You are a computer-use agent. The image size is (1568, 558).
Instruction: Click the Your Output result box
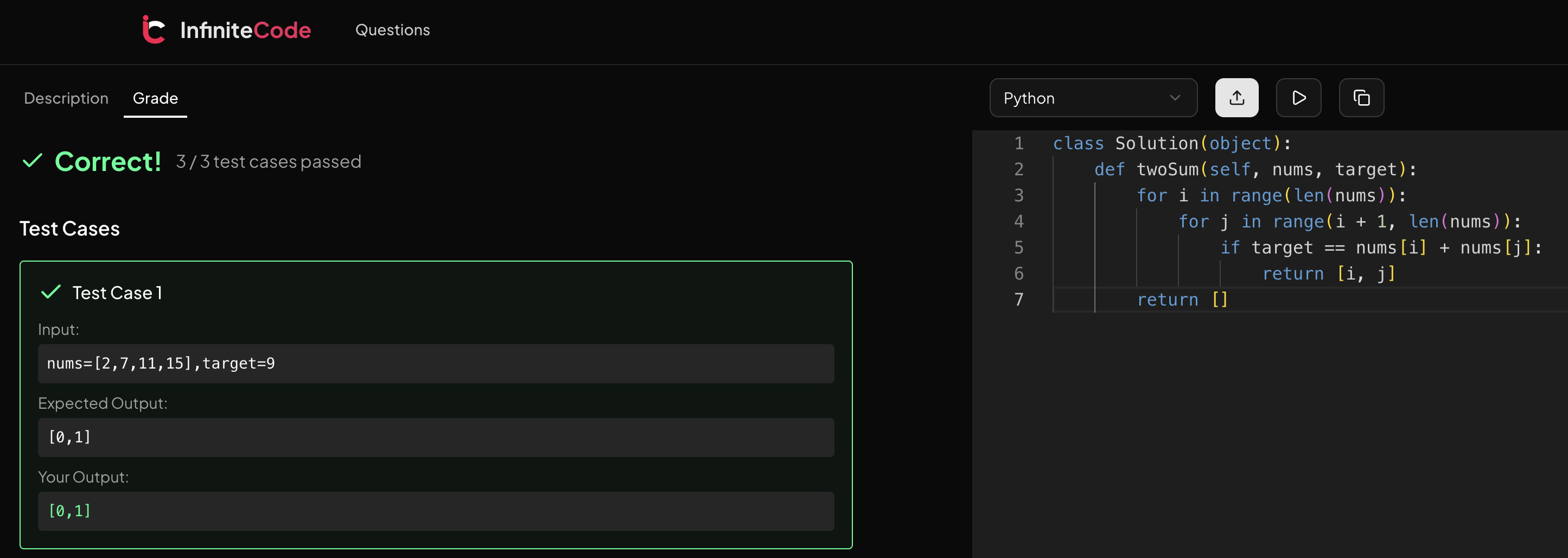[x=435, y=511]
